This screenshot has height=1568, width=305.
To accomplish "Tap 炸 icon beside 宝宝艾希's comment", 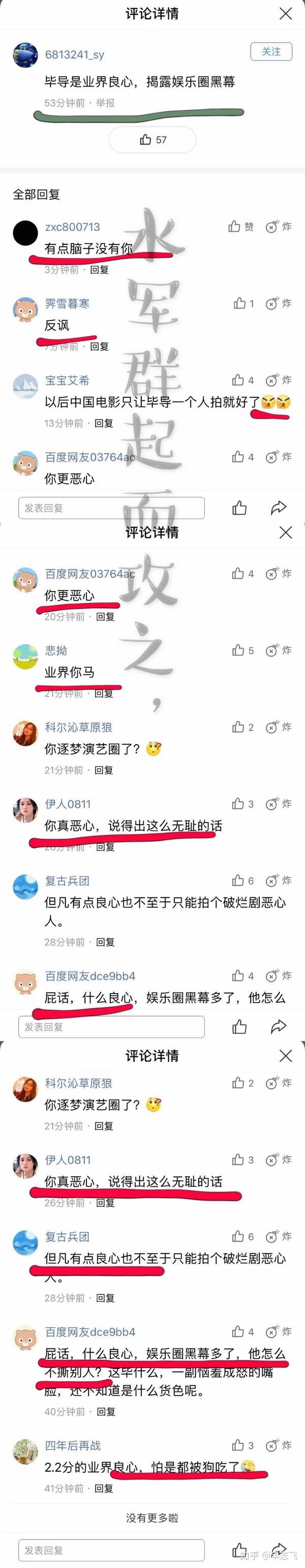I will click(278, 381).
